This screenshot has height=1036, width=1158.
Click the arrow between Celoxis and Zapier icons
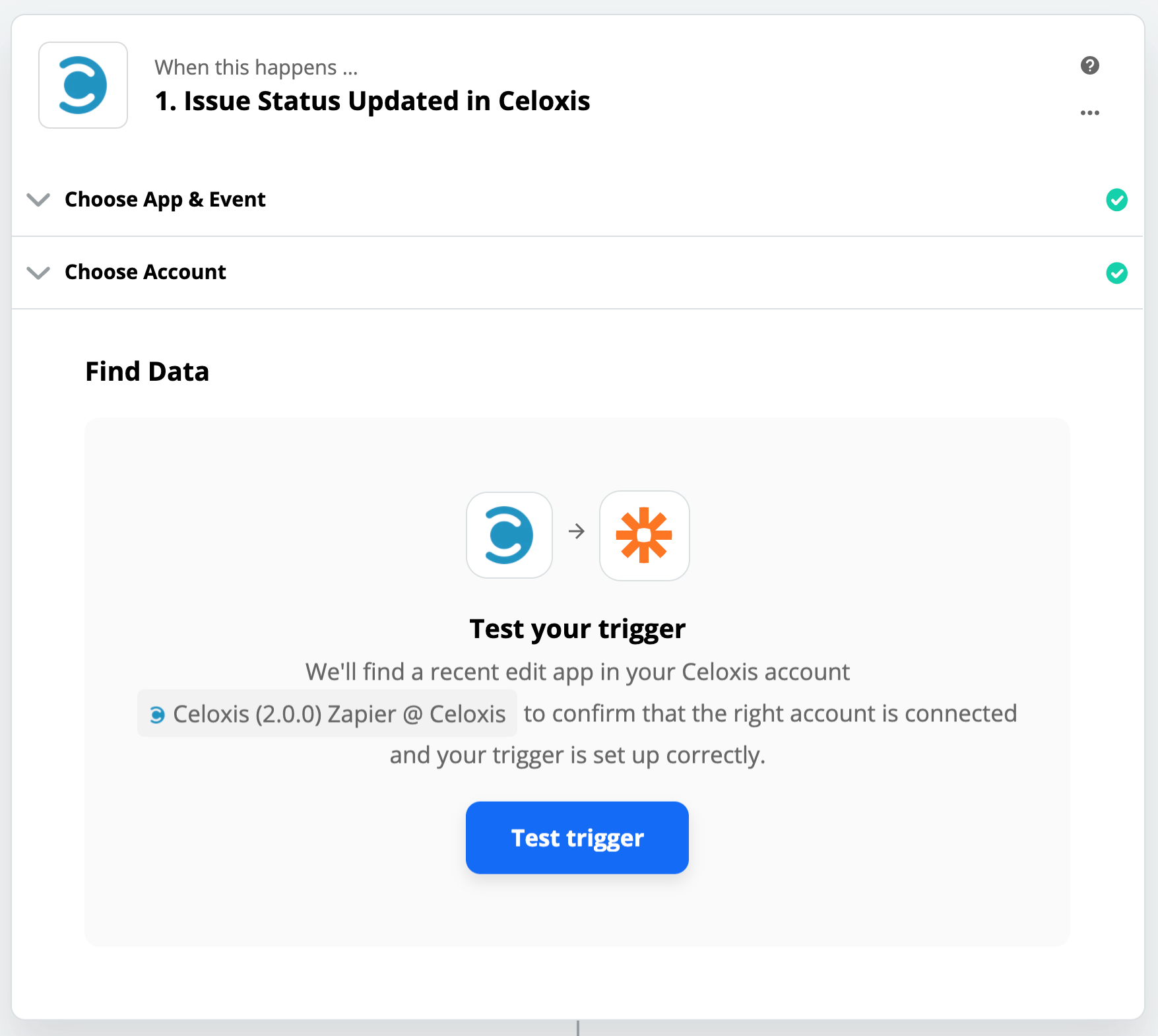coord(577,531)
